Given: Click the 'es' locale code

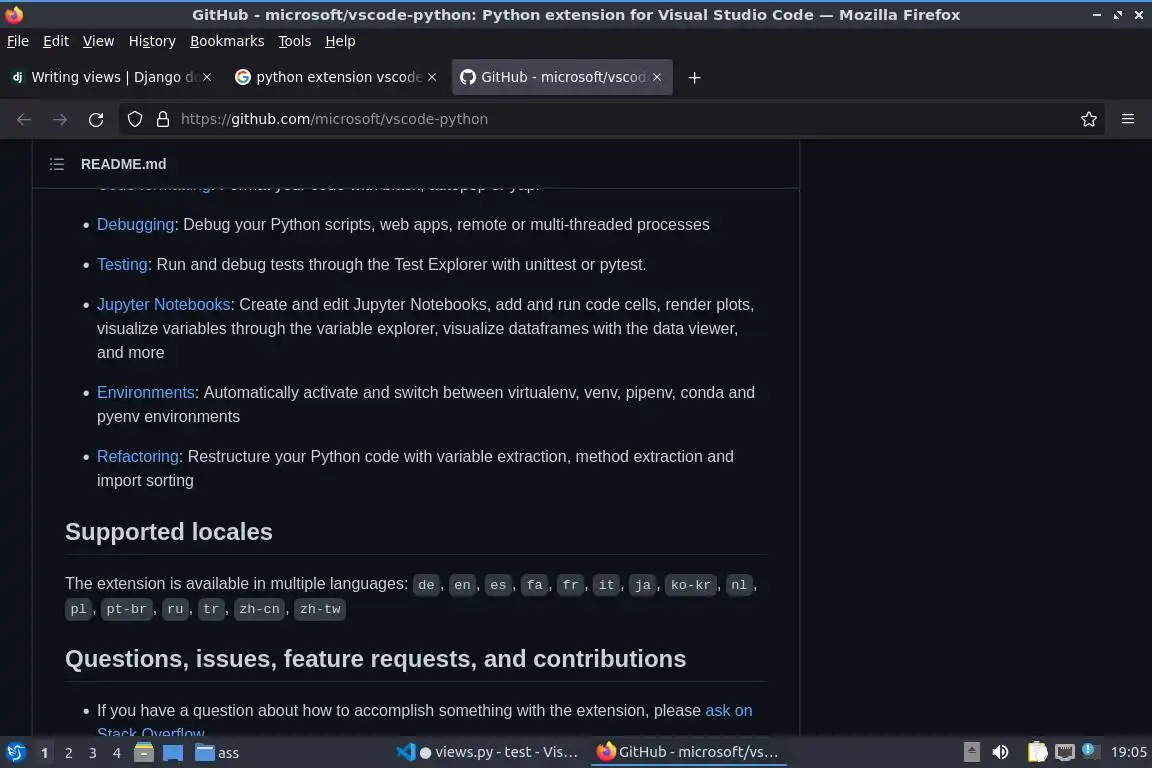Looking at the screenshot, I should (x=498, y=585).
